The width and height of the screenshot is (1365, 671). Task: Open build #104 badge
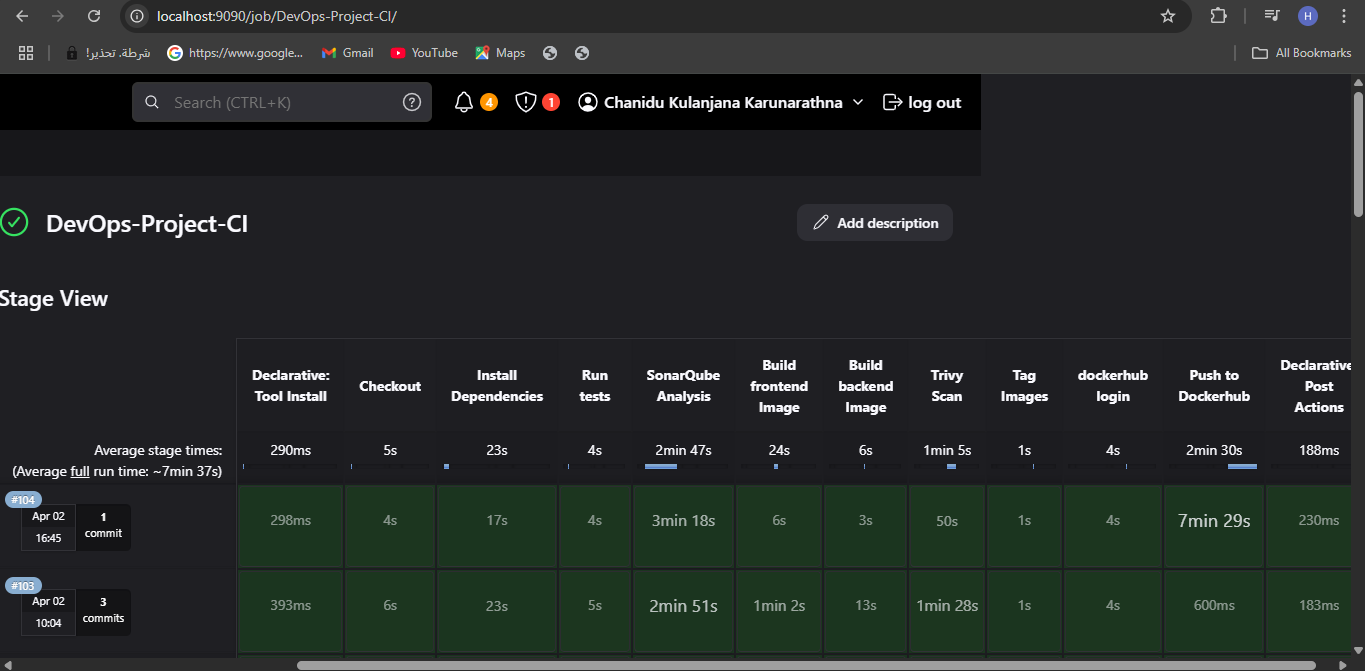point(21,500)
